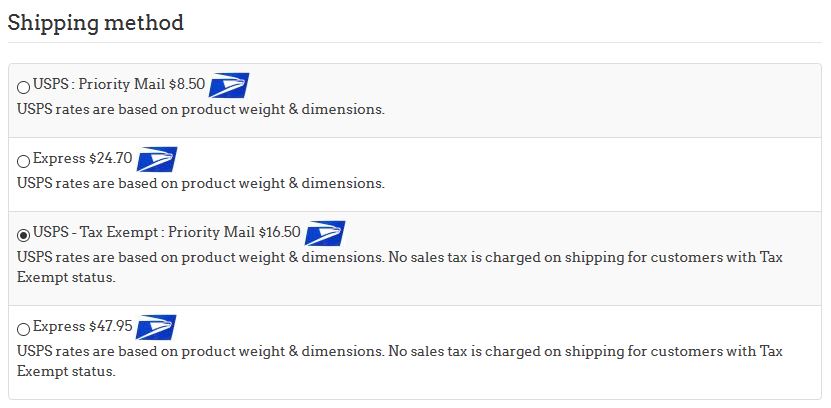Screen dimensions: 831x408
Task: Click description text under Express $24.70
Action: point(200,183)
